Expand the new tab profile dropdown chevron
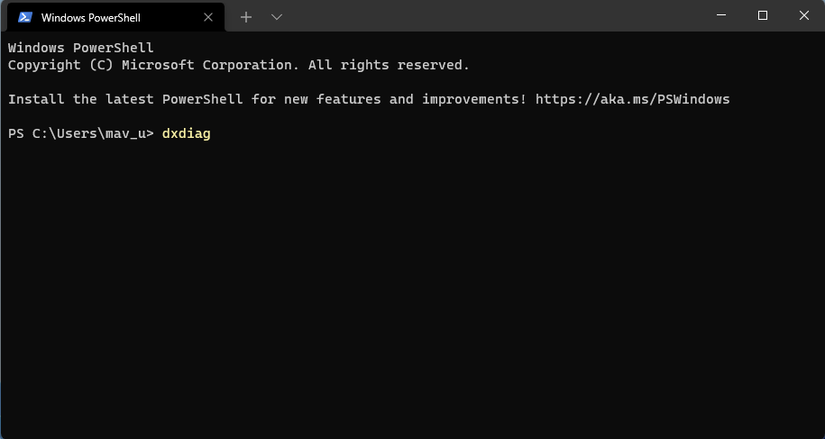Viewport: 825px width, 439px height. tap(277, 17)
